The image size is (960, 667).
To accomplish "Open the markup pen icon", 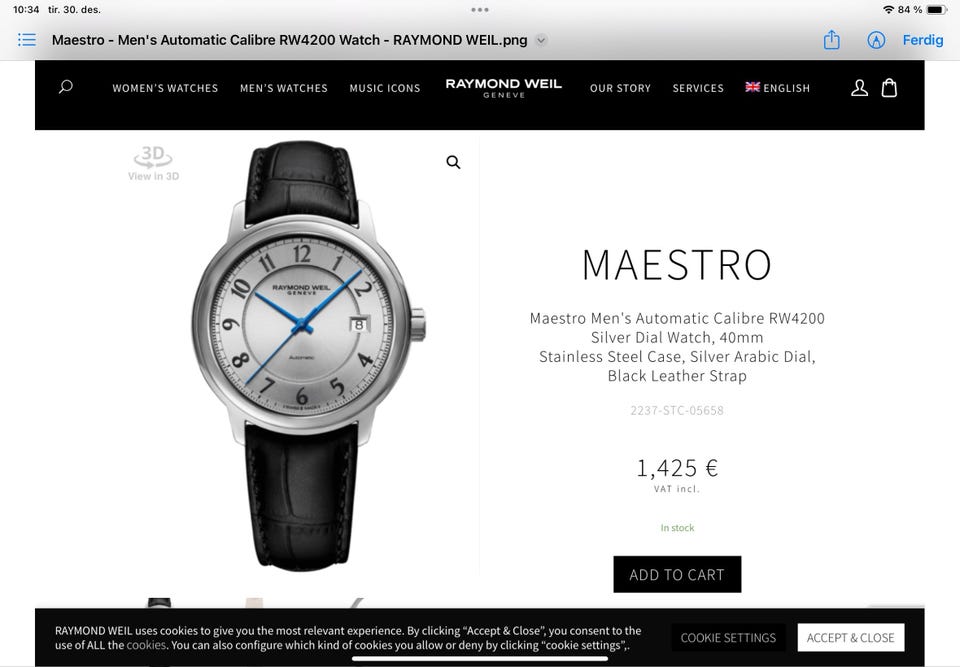I will pos(876,40).
